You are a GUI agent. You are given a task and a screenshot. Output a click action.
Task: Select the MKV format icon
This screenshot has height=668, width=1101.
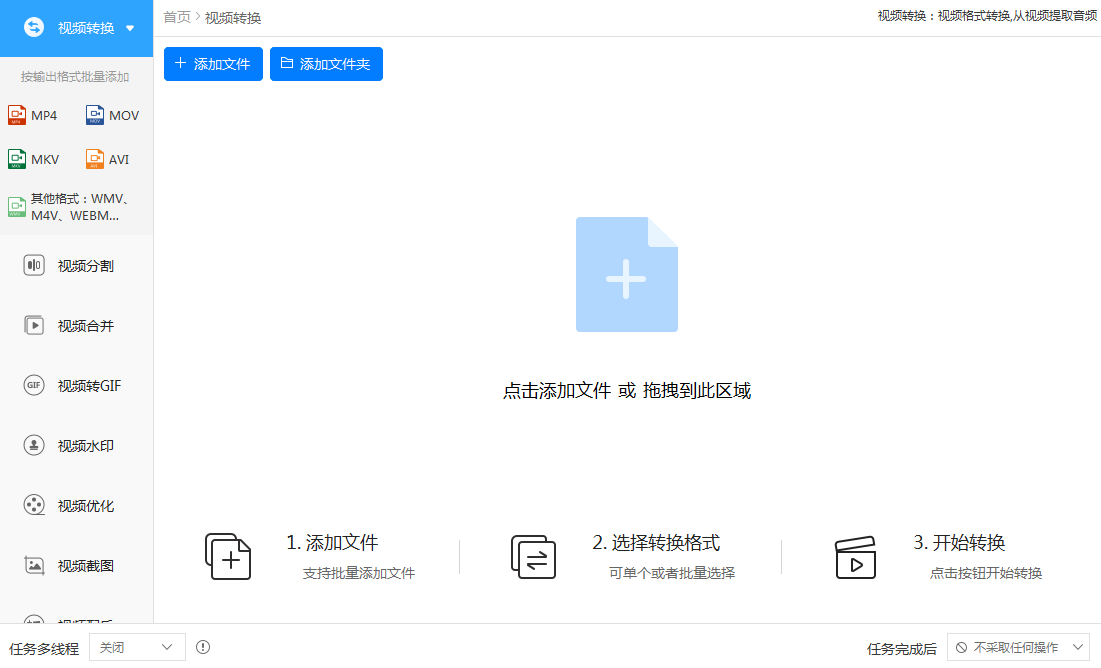17,159
